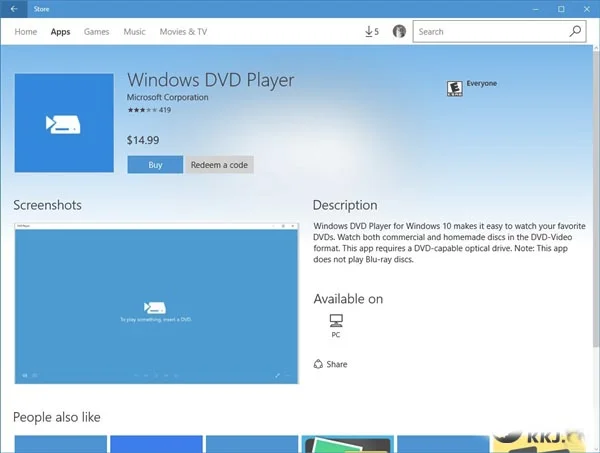This screenshot has width=600, height=453.
Task: Click the vertical scrollbar
Action: point(596,199)
